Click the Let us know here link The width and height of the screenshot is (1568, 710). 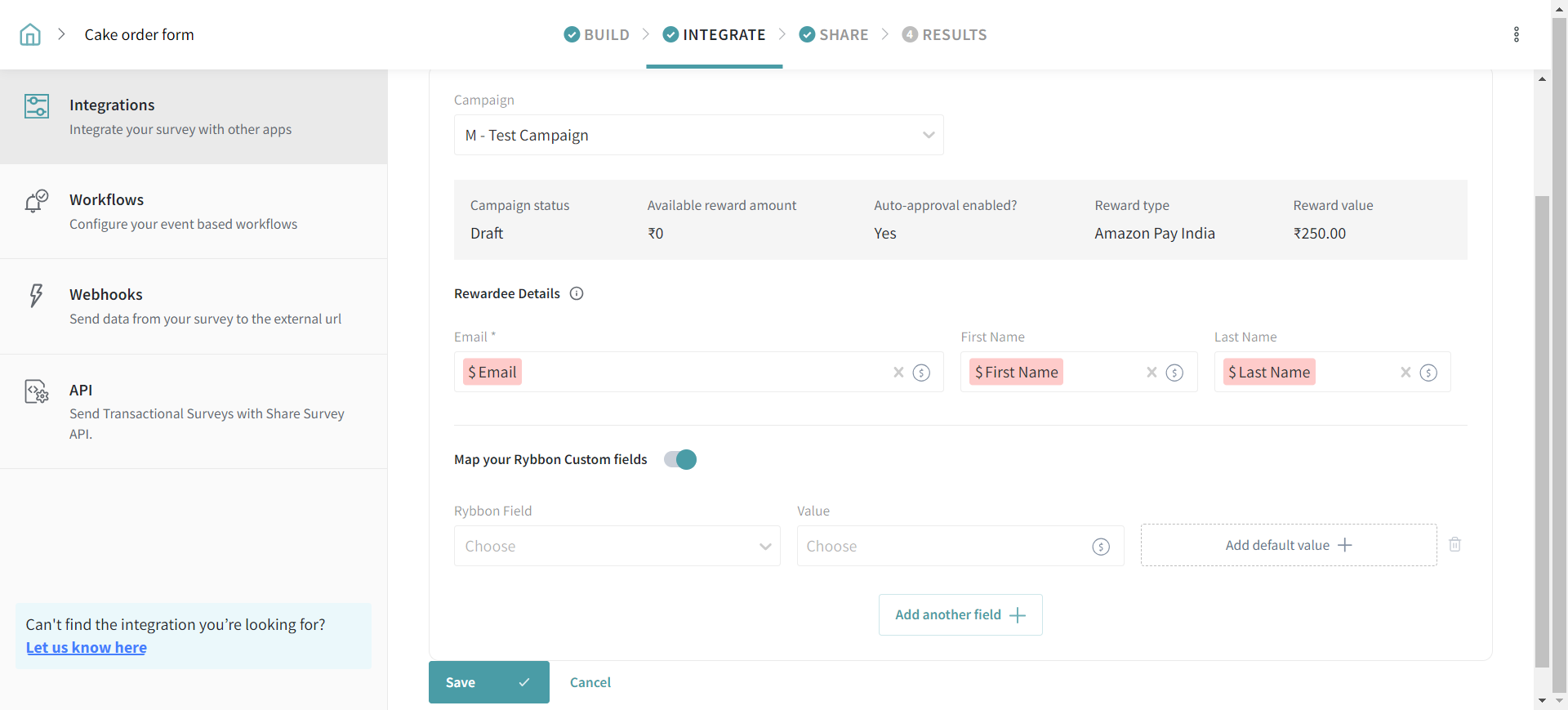[x=87, y=648]
